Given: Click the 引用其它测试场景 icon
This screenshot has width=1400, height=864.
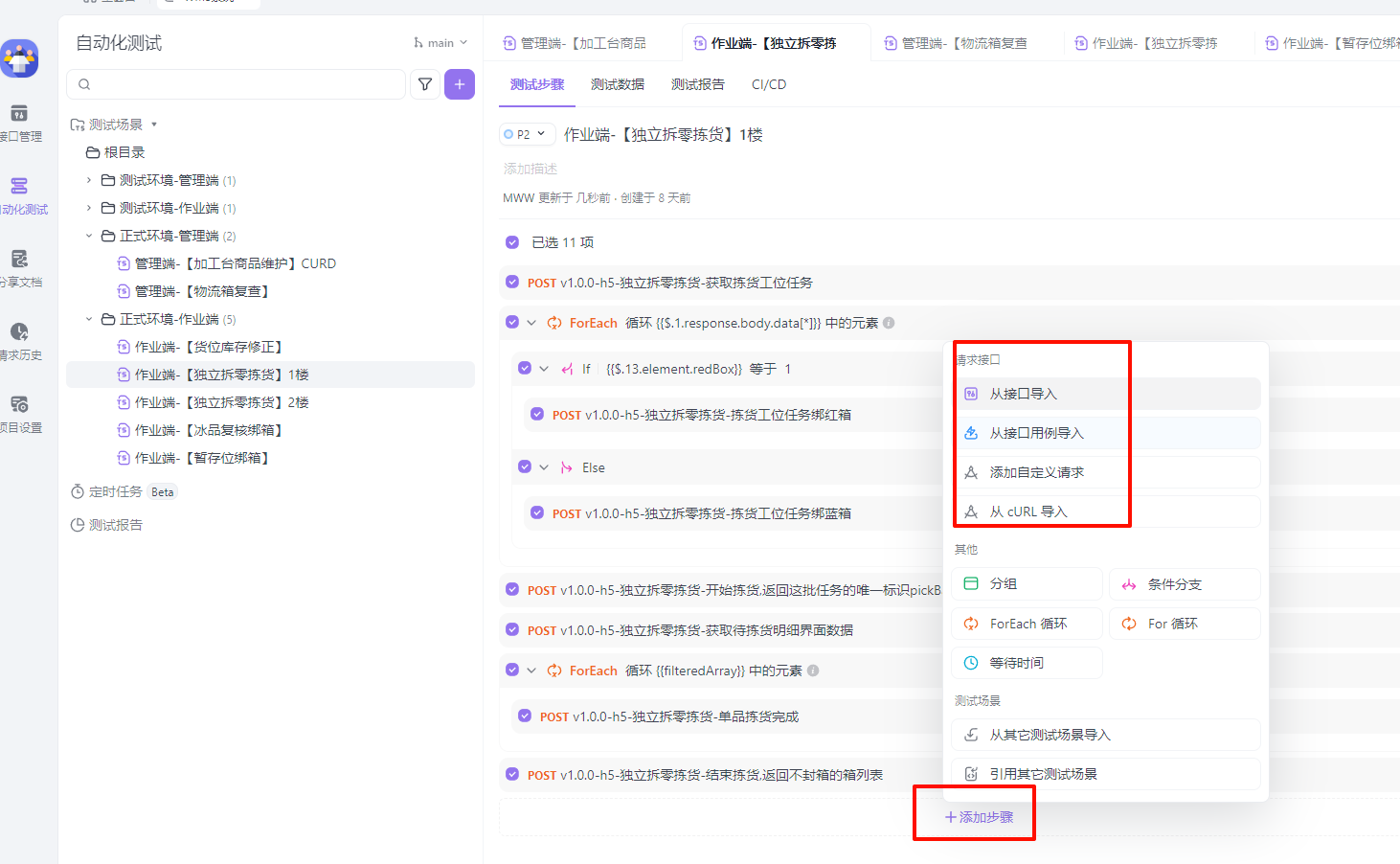Looking at the screenshot, I should coord(971,774).
